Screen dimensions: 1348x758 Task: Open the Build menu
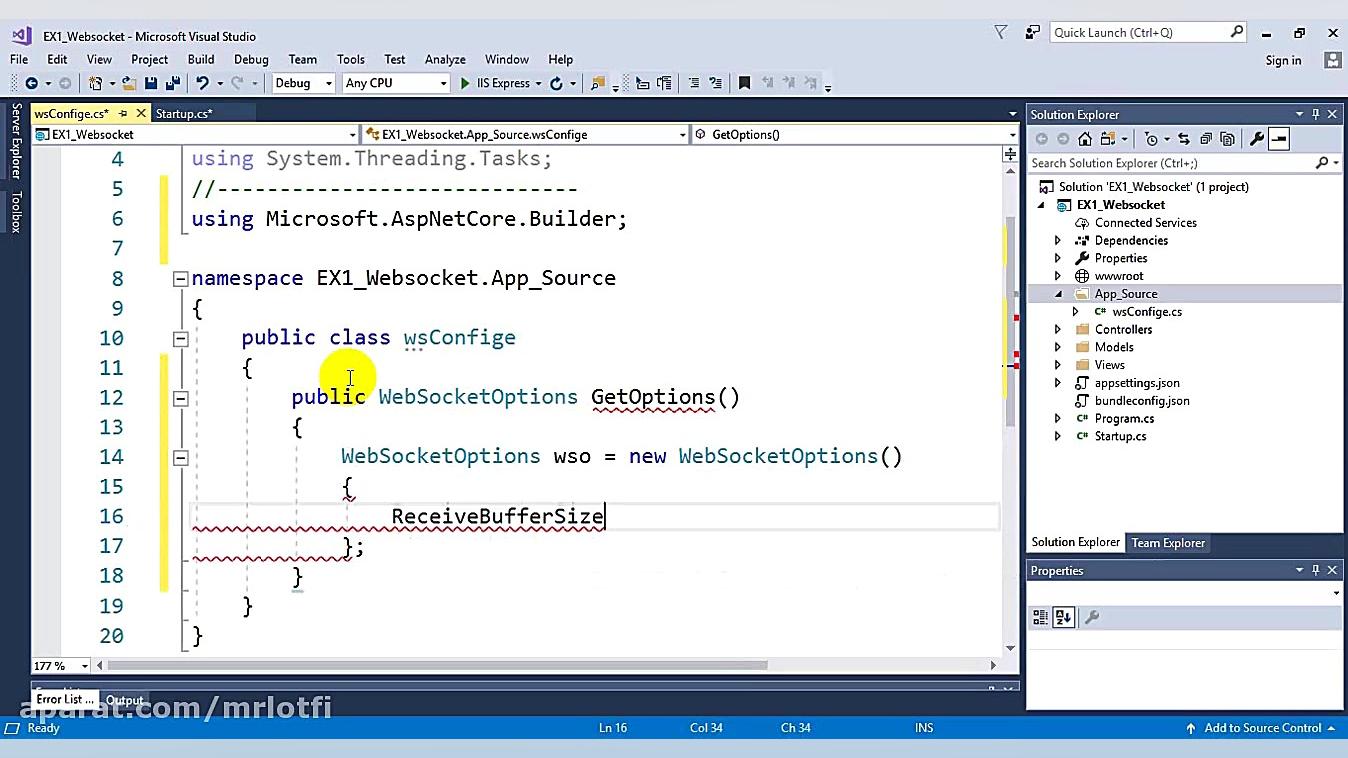pos(201,60)
